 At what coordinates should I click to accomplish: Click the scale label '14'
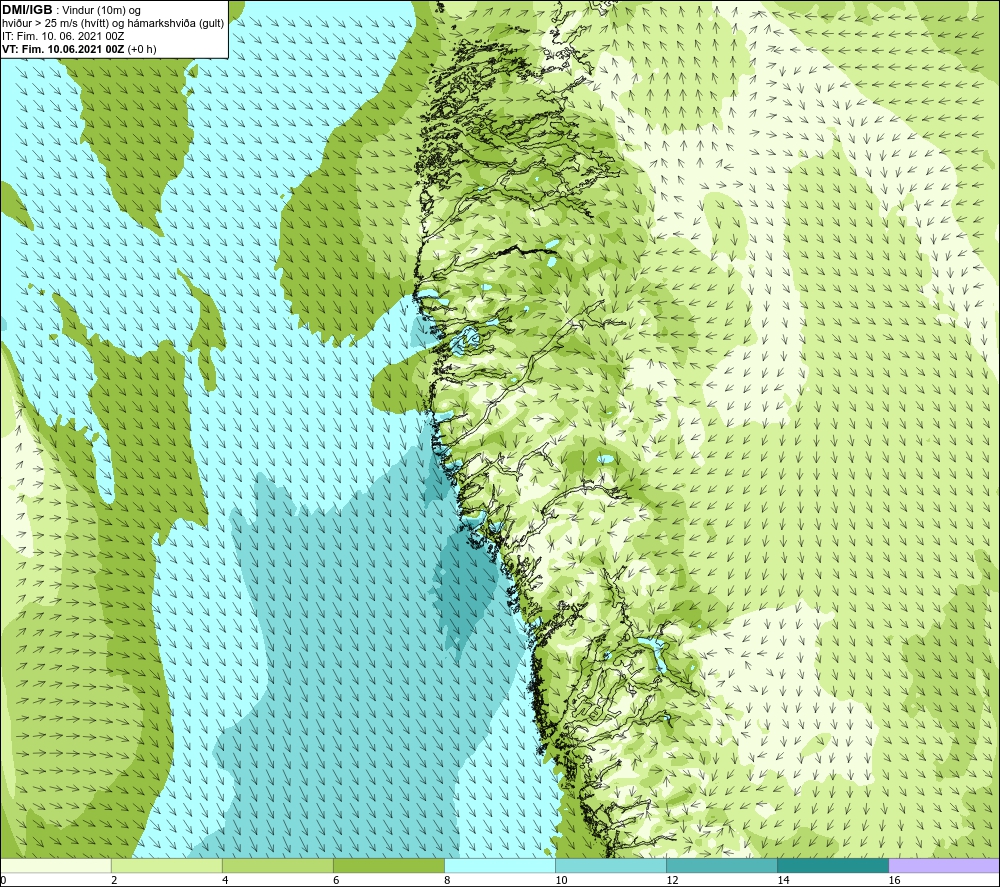click(783, 880)
